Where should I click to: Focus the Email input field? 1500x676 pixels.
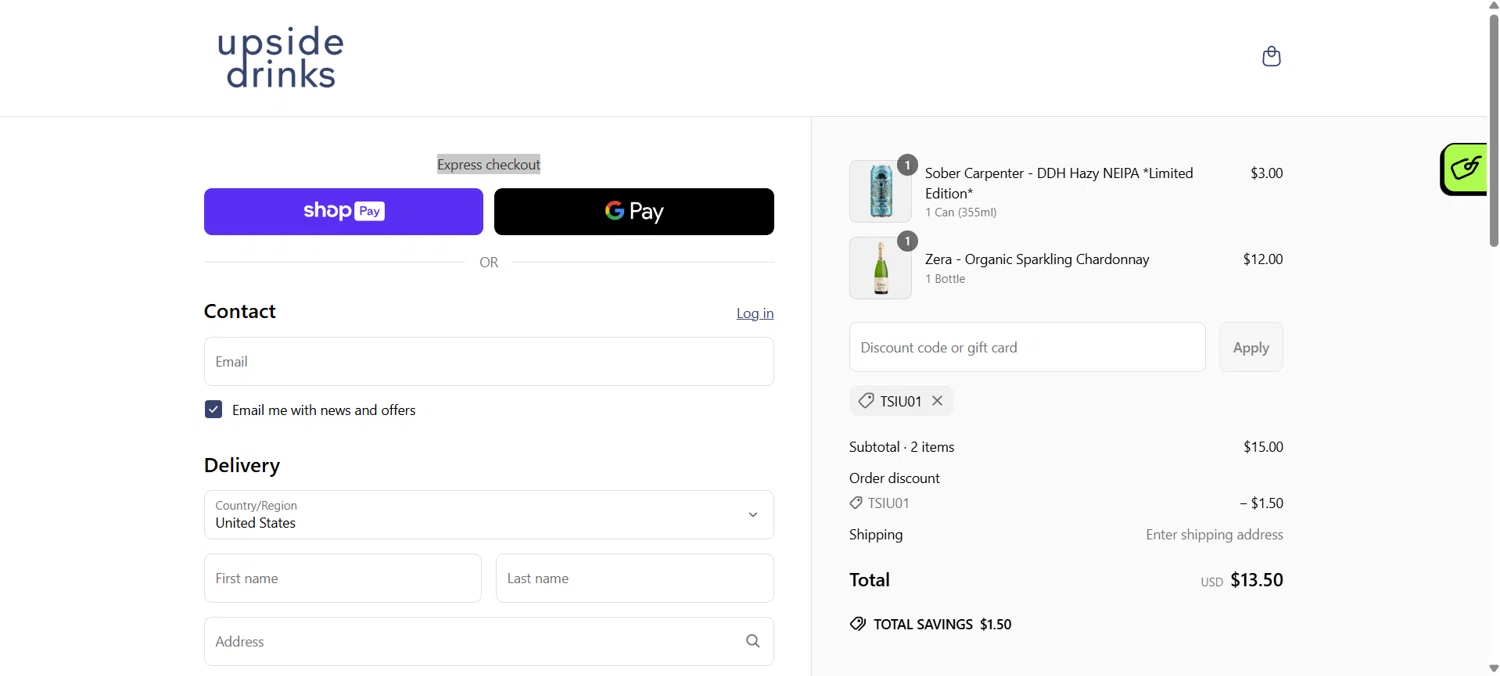(x=489, y=362)
